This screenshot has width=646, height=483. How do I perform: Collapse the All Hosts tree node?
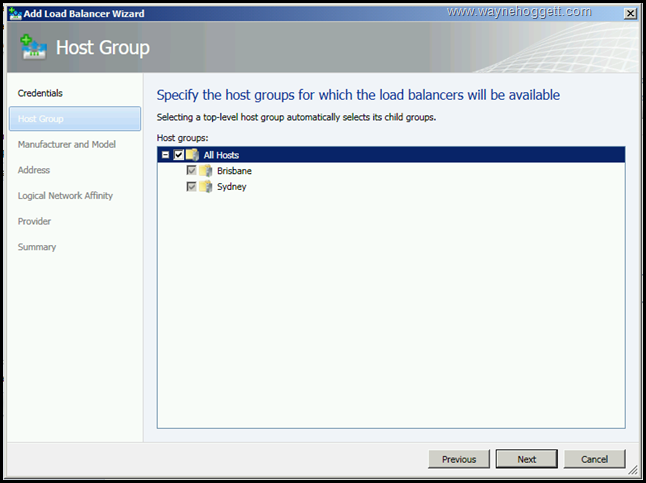pos(165,155)
